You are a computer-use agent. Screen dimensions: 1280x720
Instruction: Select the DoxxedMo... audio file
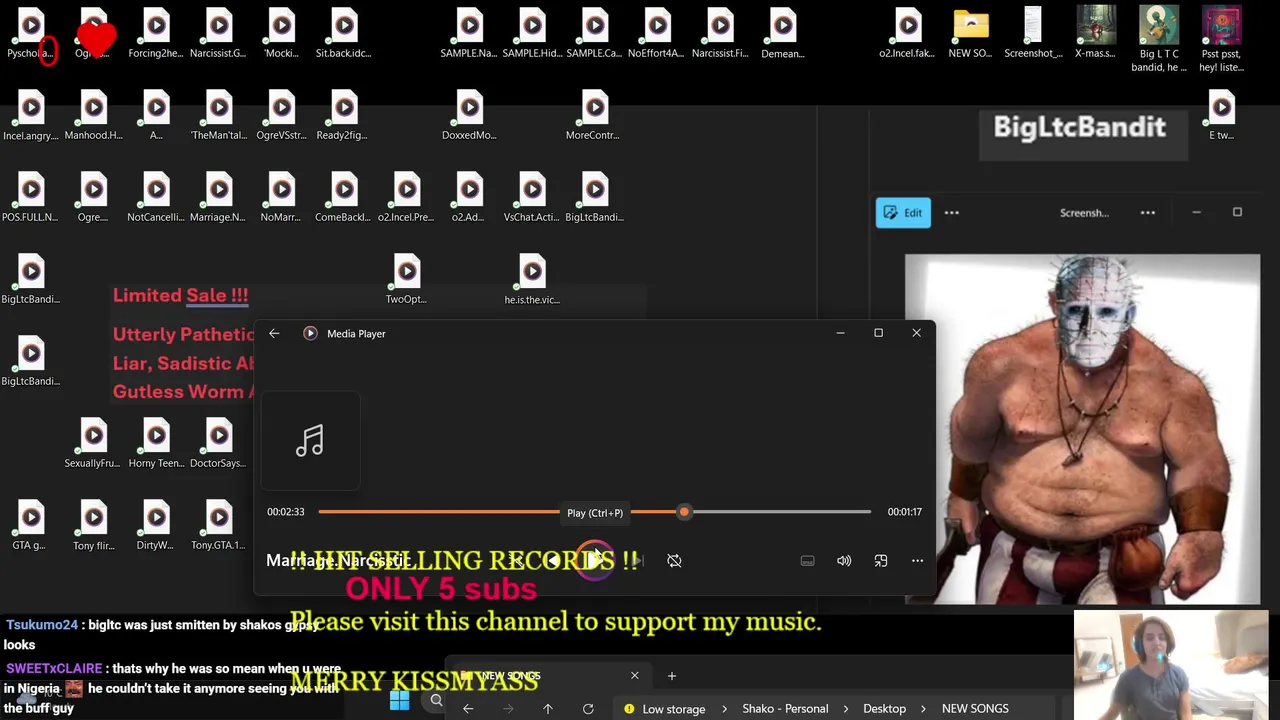[469, 115]
